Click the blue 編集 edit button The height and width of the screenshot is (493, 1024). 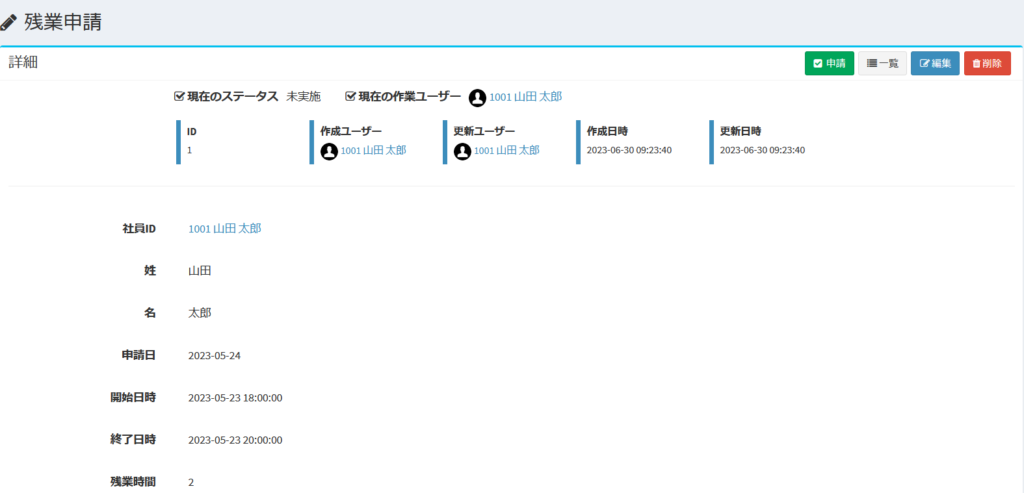pos(935,63)
